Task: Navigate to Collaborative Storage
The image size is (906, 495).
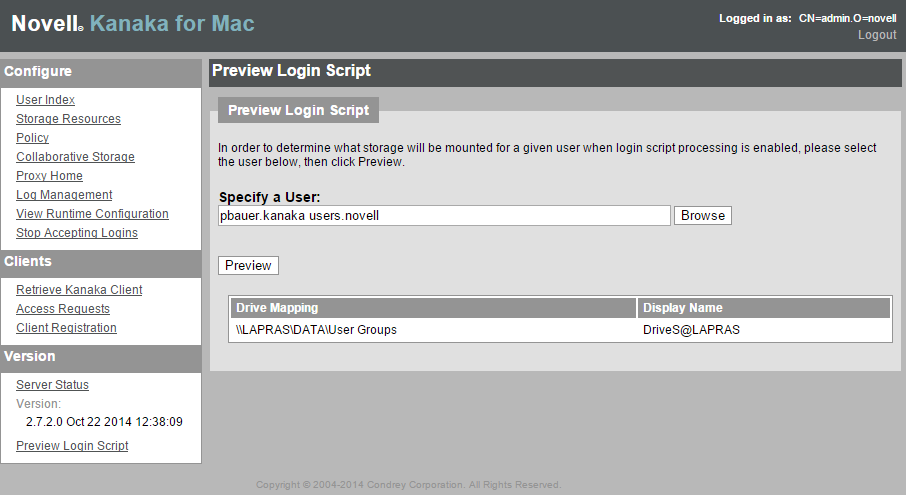Action: tap(75, 157)
